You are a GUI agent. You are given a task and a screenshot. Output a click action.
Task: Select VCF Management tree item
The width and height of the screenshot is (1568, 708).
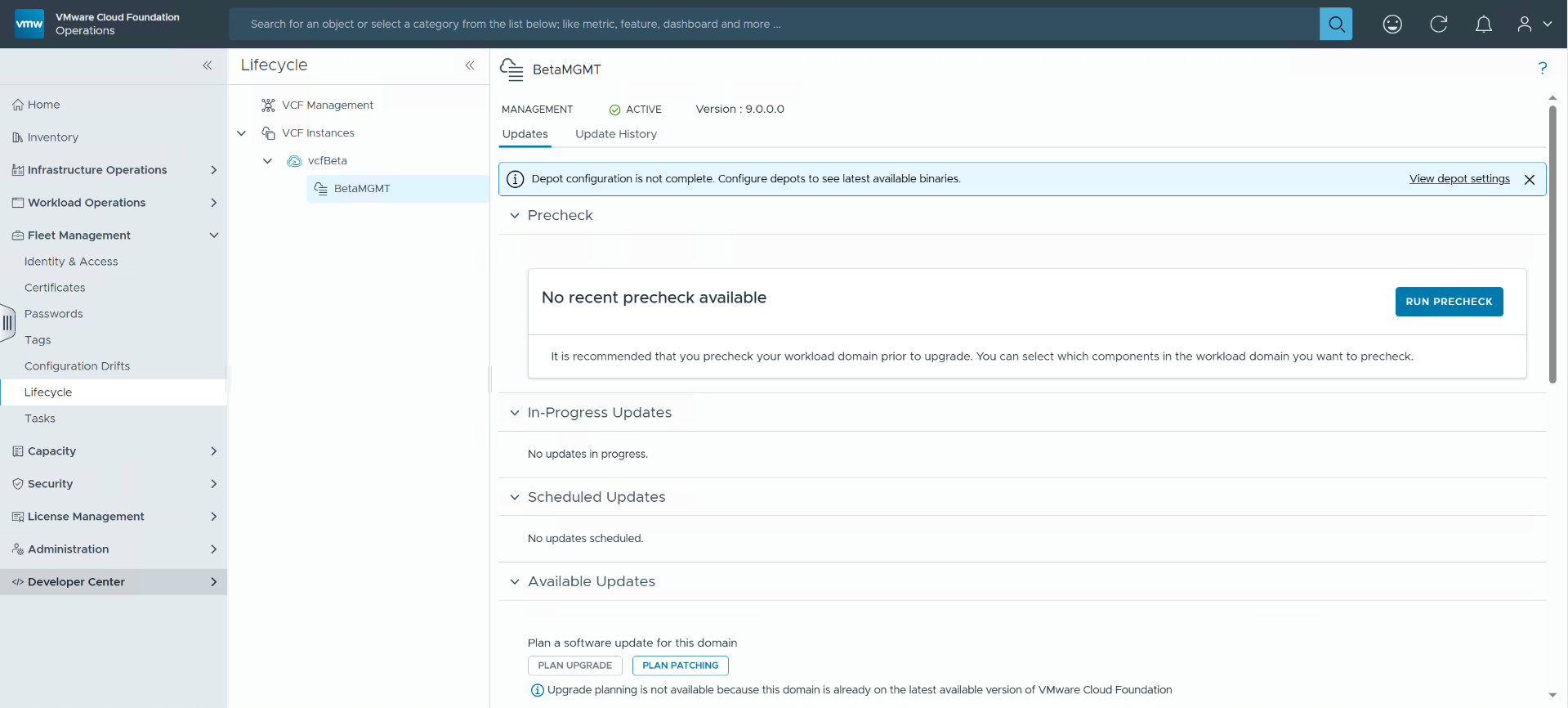tap(328, 105)
